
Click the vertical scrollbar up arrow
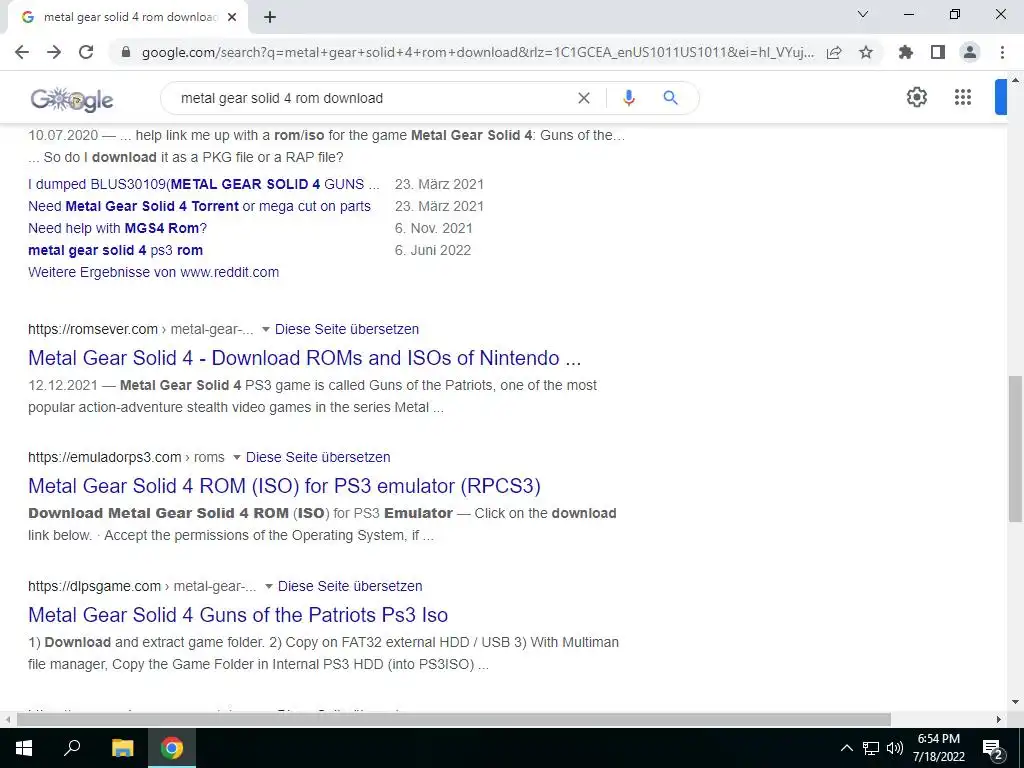click(x=1015, y=80)
